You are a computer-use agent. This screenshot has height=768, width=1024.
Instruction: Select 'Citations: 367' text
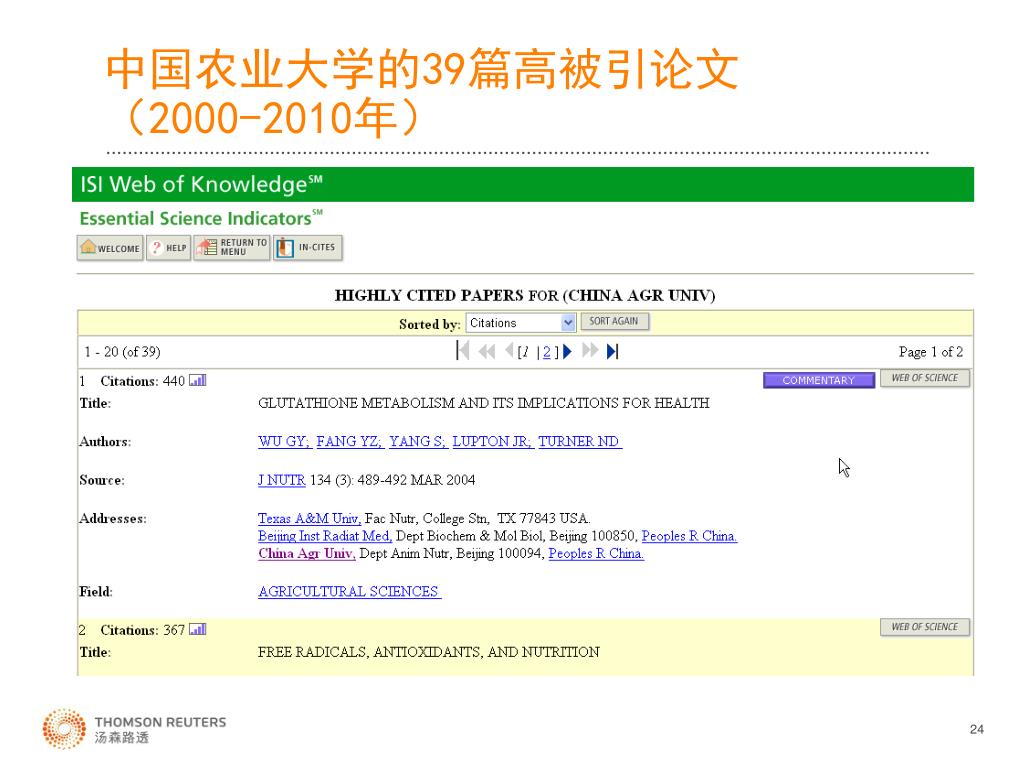click(x=142, y=630)
